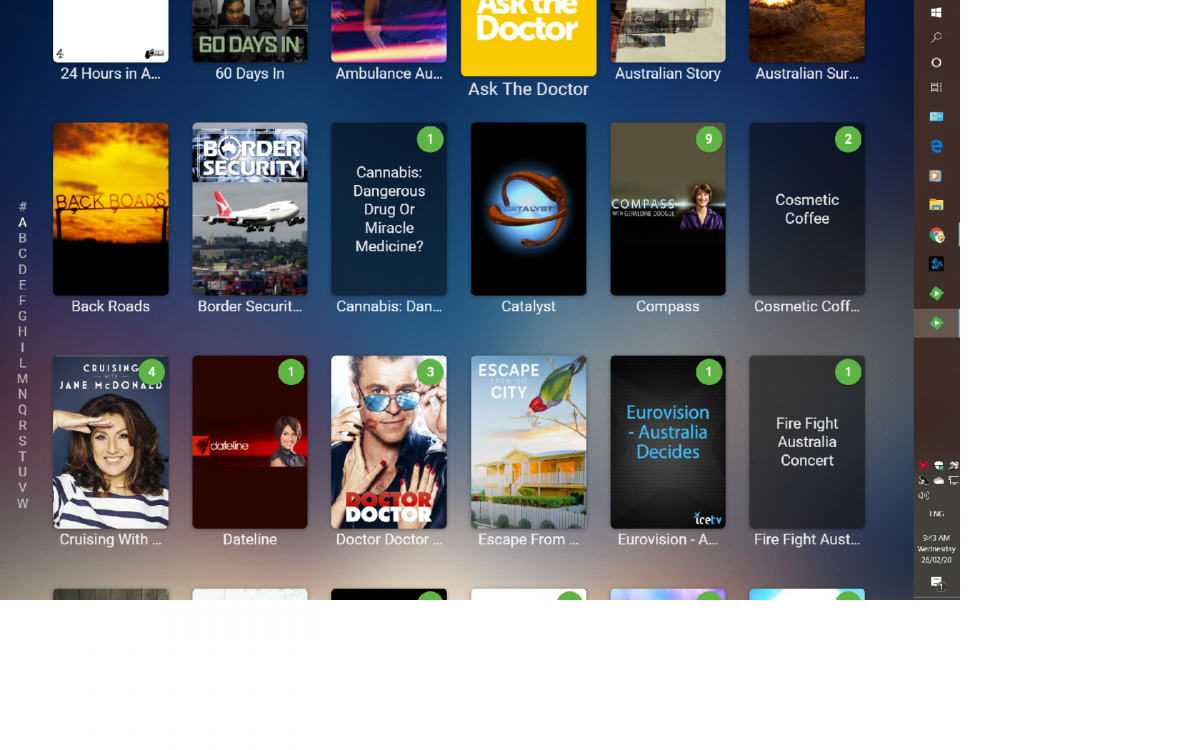Open the Windows Start menu
This screenshot has height=750, width=1200.
(936, 13)
